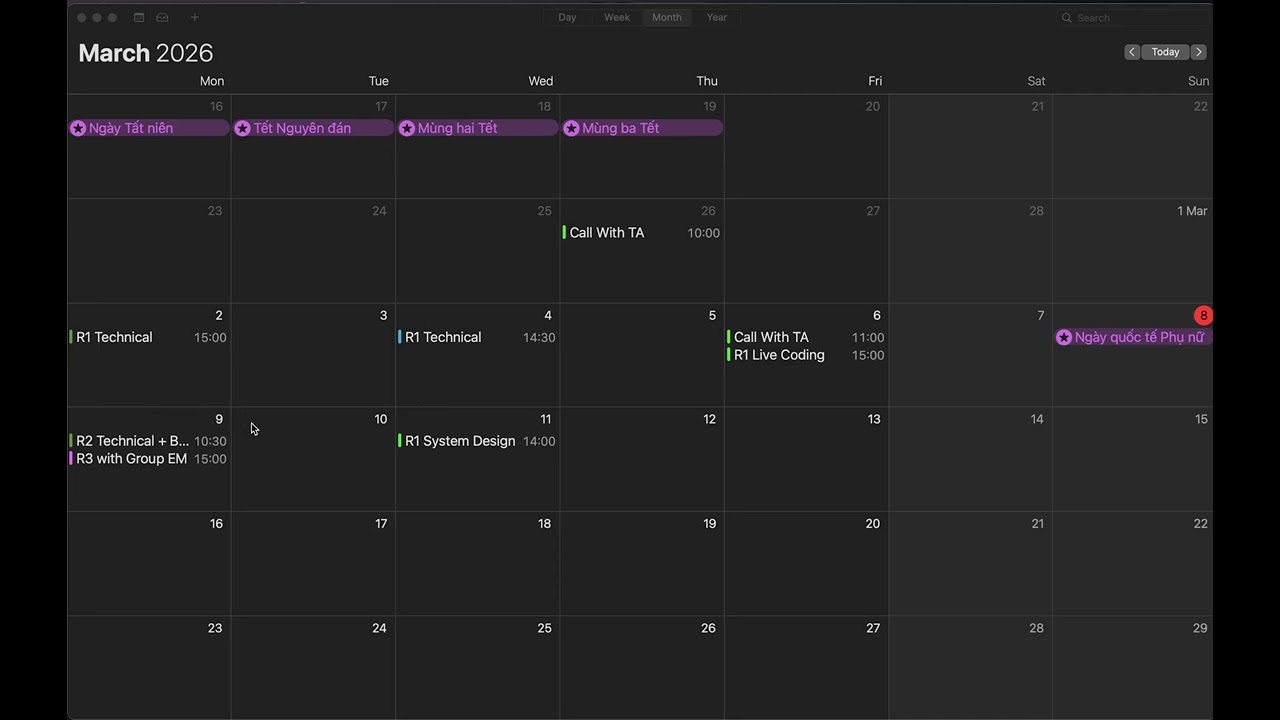Focus the Search field
Viewport: 1280px width, 720px height.
click(x=1135, y=18)
